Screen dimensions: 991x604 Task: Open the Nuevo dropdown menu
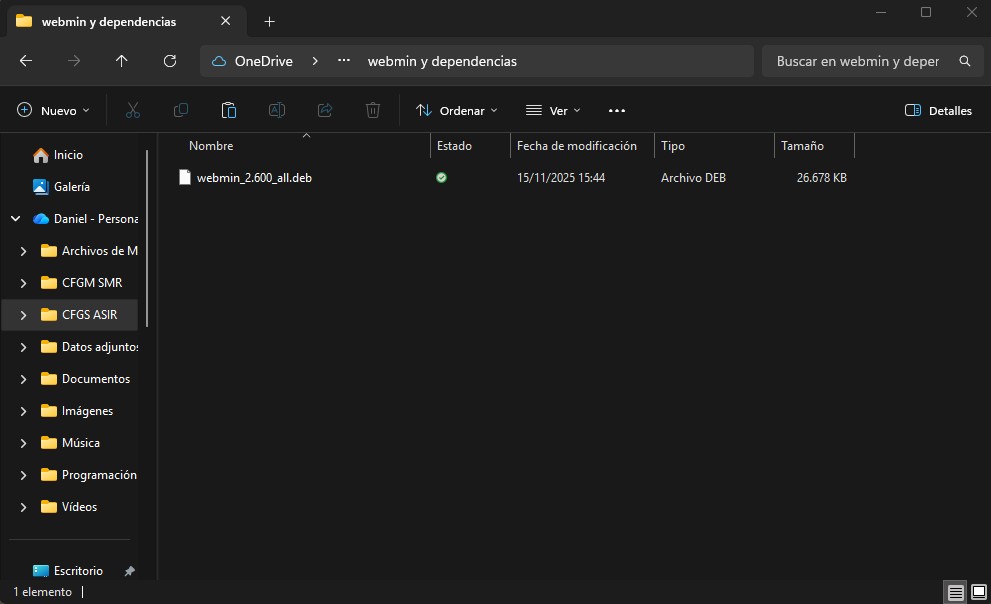54,111
